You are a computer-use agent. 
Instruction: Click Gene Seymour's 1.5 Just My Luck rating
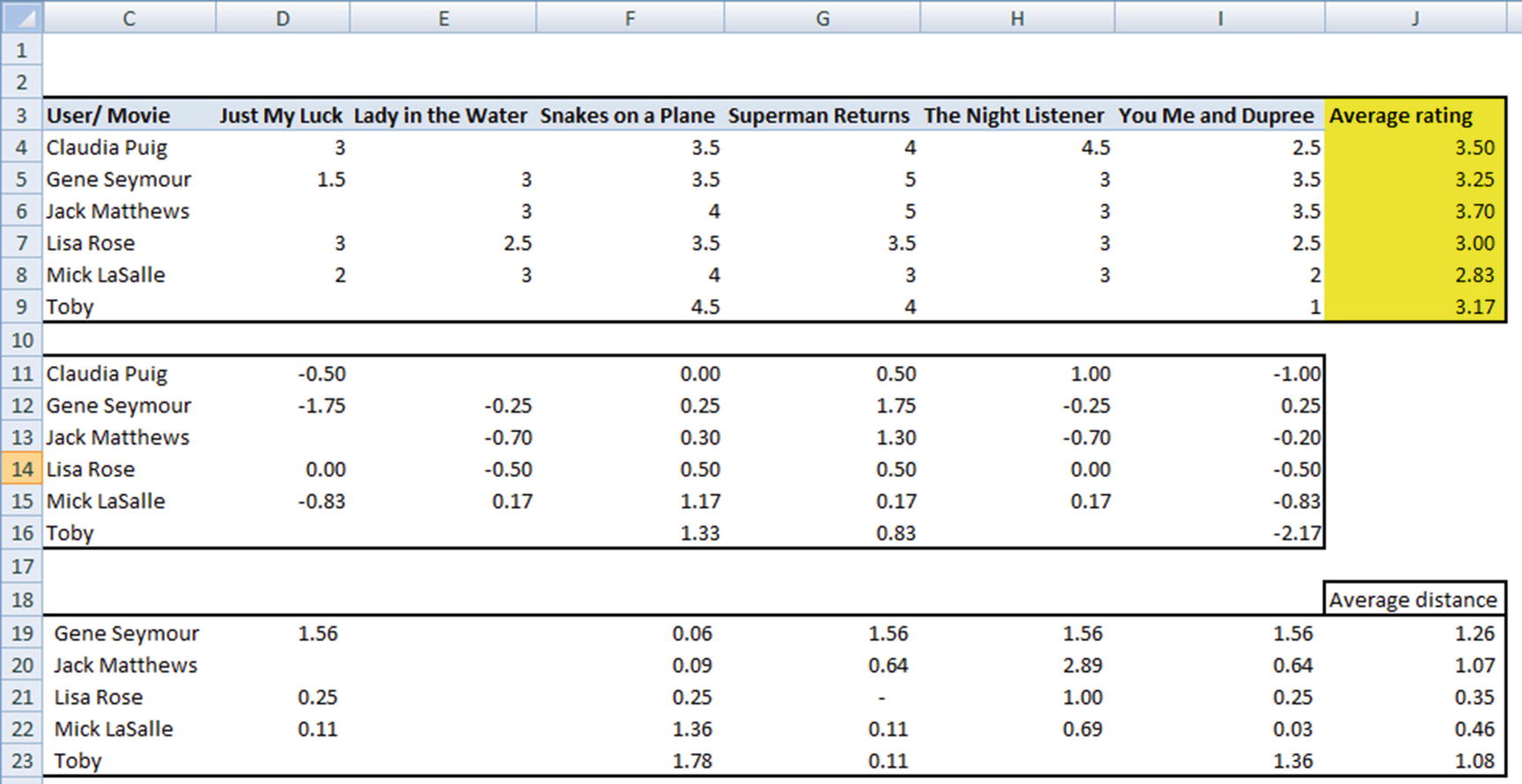point(331,179)
